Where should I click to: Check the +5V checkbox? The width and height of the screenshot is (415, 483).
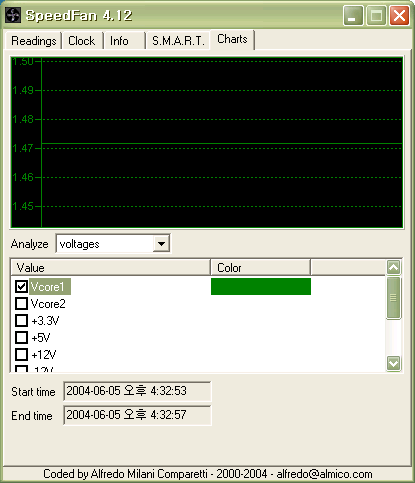21,337
